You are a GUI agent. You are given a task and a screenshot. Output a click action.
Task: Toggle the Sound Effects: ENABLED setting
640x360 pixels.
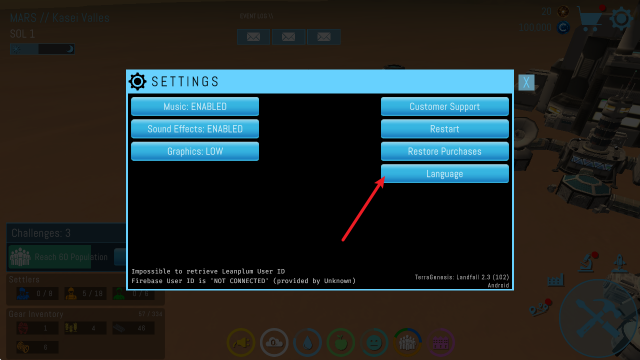(x=195, y=129)
